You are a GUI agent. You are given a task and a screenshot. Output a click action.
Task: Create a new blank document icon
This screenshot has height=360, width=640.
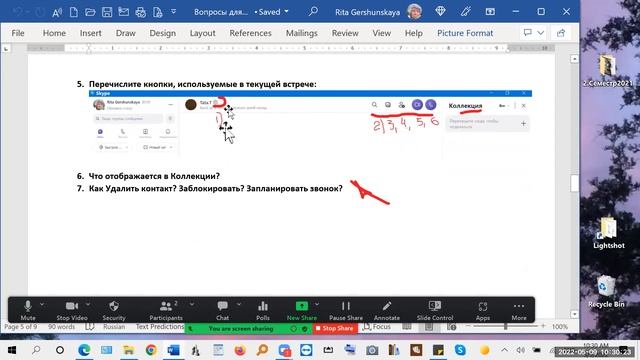click(x=74, y=12)
